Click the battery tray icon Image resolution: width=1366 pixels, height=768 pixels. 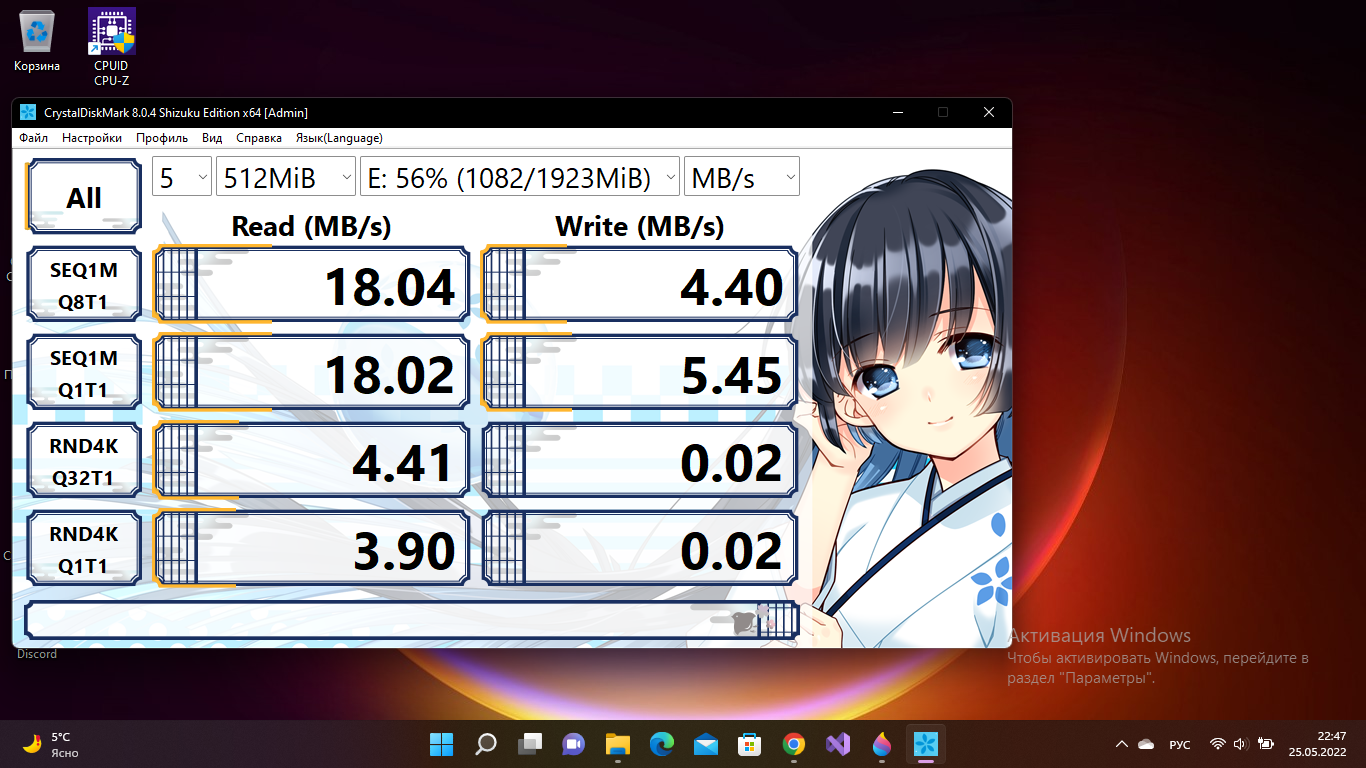pyautogui.click(x=1265, y=744)
